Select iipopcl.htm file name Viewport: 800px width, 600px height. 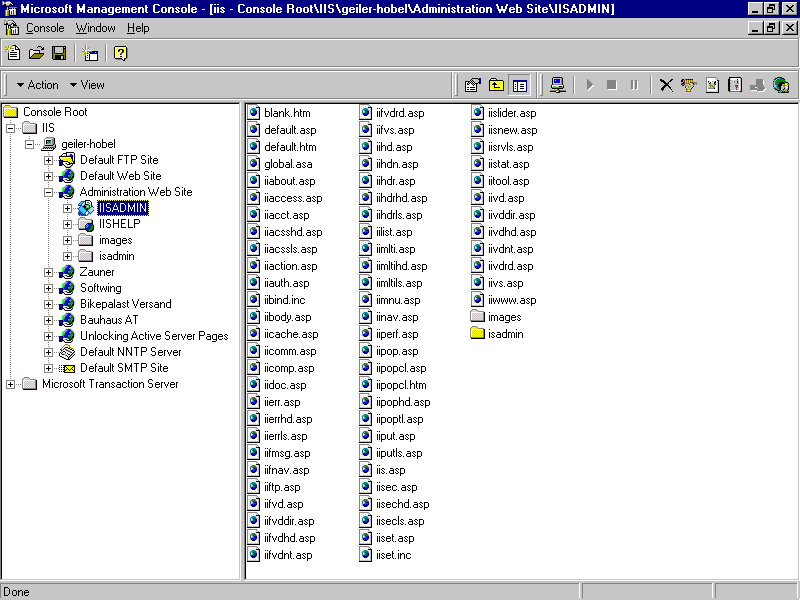tap(401, 385)
